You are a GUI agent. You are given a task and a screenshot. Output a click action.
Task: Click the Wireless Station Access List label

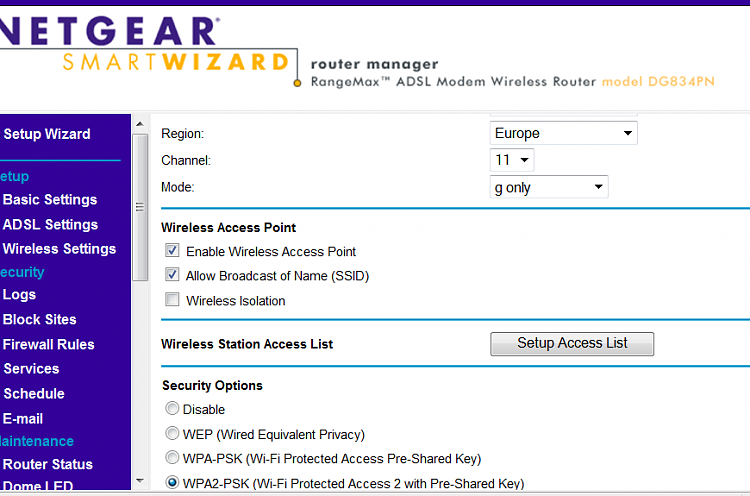(x=247, y=344)
